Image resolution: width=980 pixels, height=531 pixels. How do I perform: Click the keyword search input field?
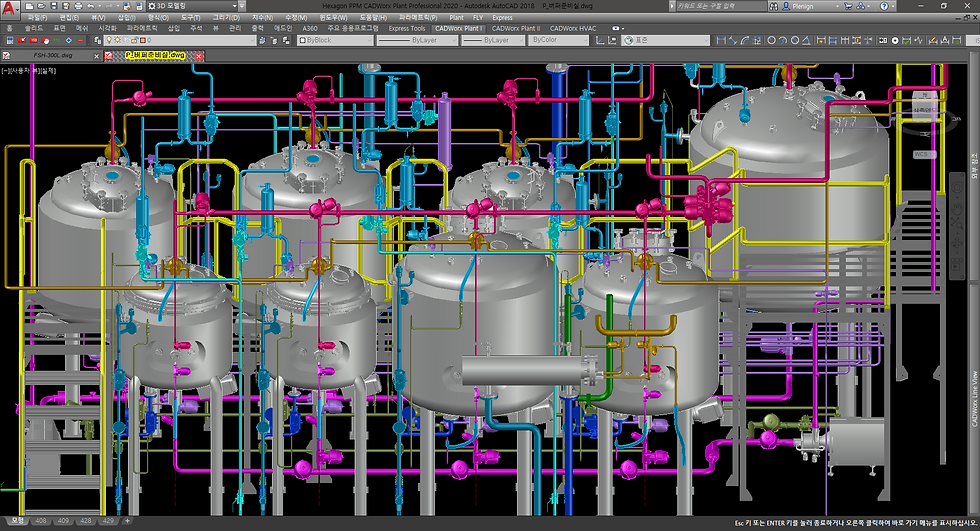coord(719,6)
